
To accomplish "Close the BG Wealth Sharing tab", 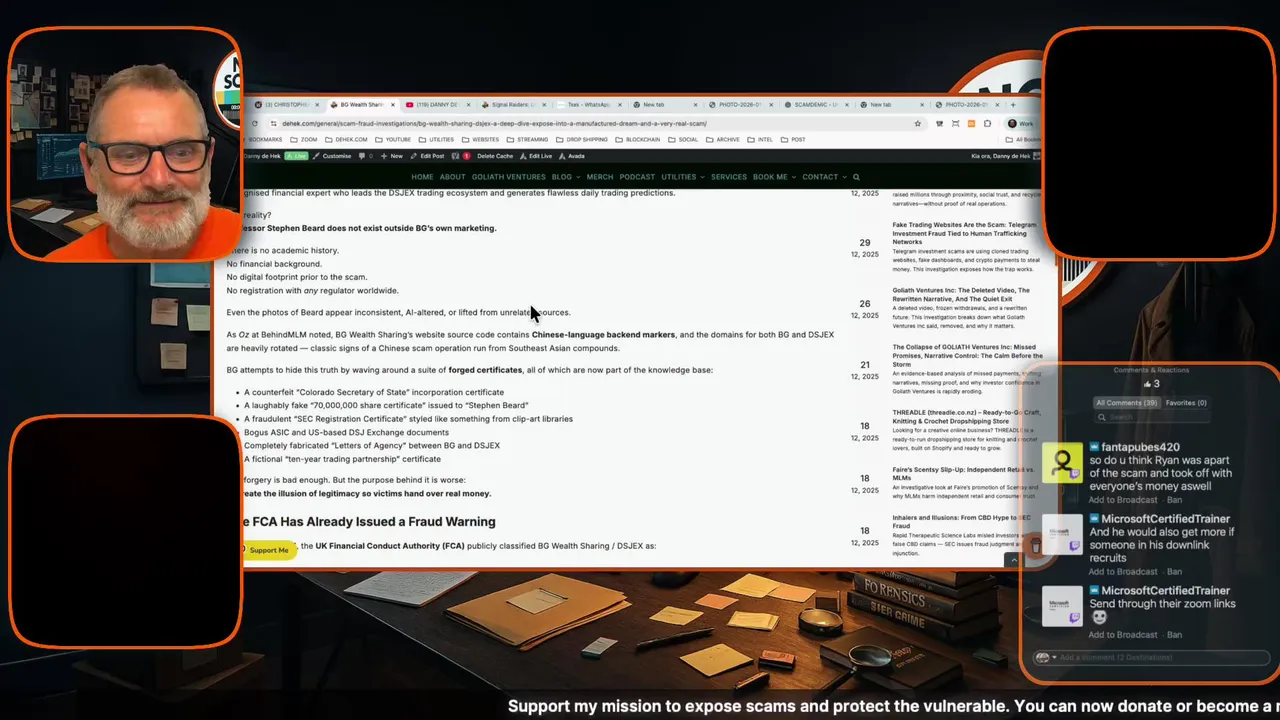I will (x=393, y=105).
